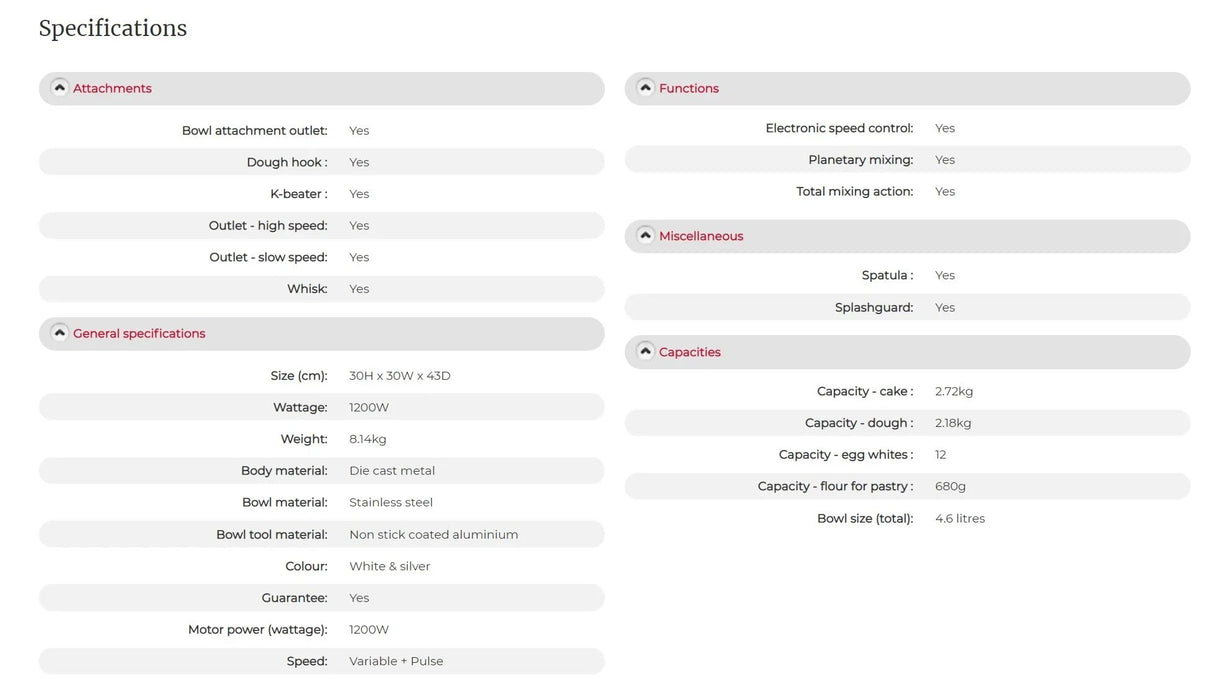
Task: Click the General specifications header title
Action: 139,333
